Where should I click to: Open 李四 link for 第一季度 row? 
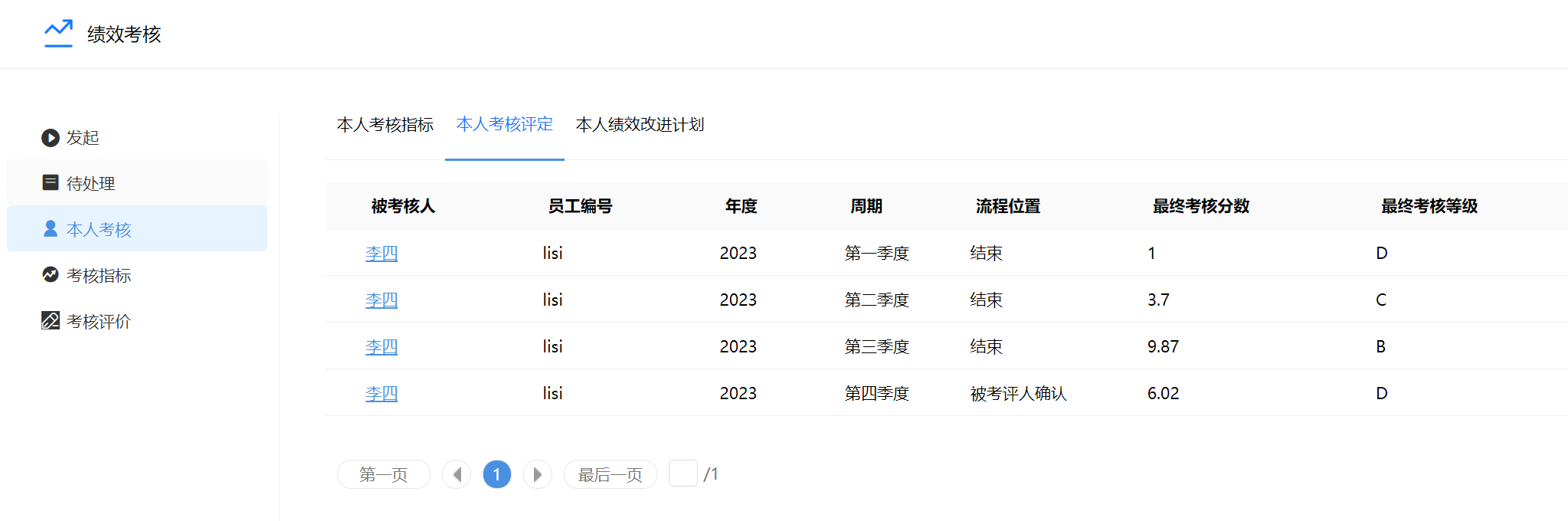click(x=381, y=254)
